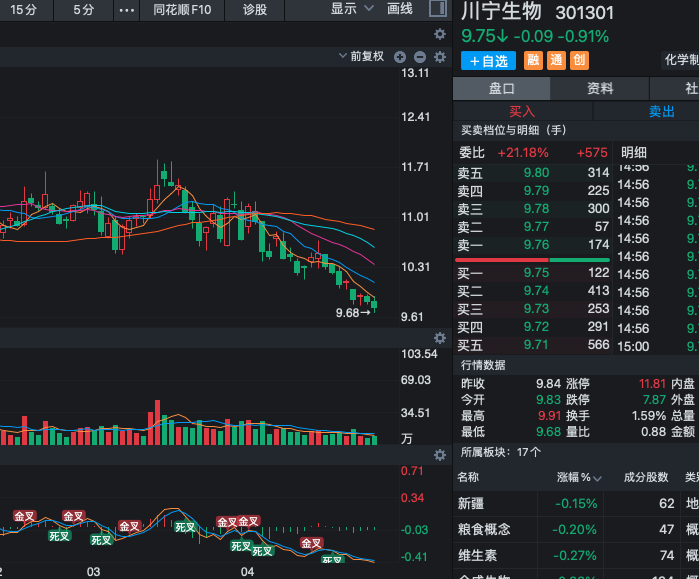Click the orange 融 margin badge
Image resolution: width=699 pixels, height=579 pixels.
click(533, 60)
